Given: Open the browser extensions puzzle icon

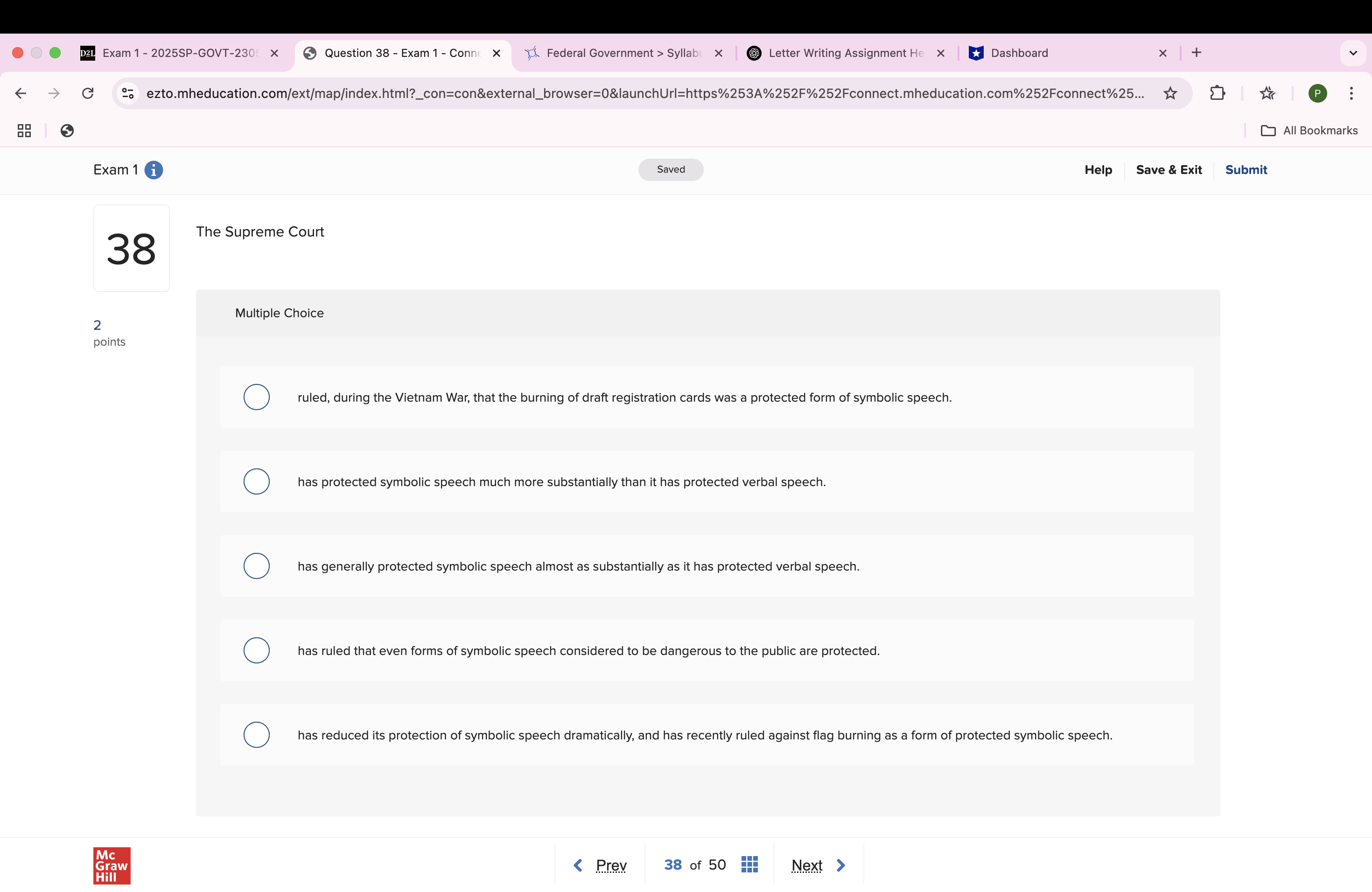Looking at the screenshot, I should click(x=1217, y=93).
